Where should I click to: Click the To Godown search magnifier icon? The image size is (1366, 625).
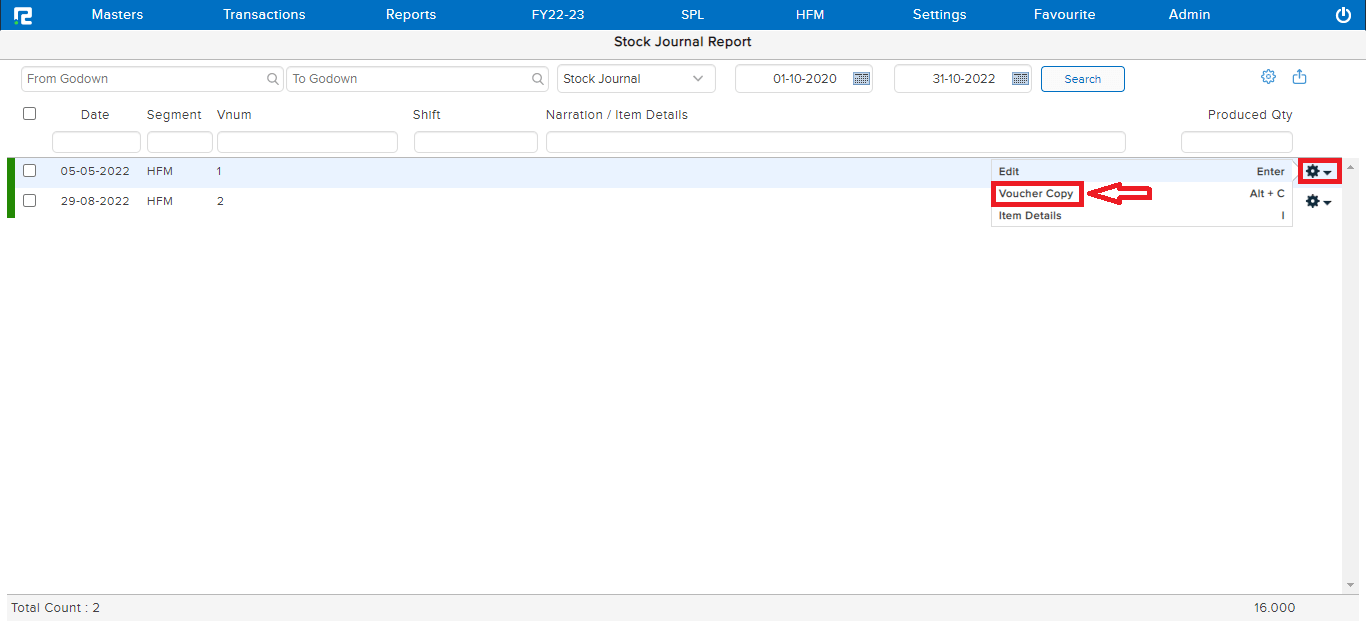538,79
